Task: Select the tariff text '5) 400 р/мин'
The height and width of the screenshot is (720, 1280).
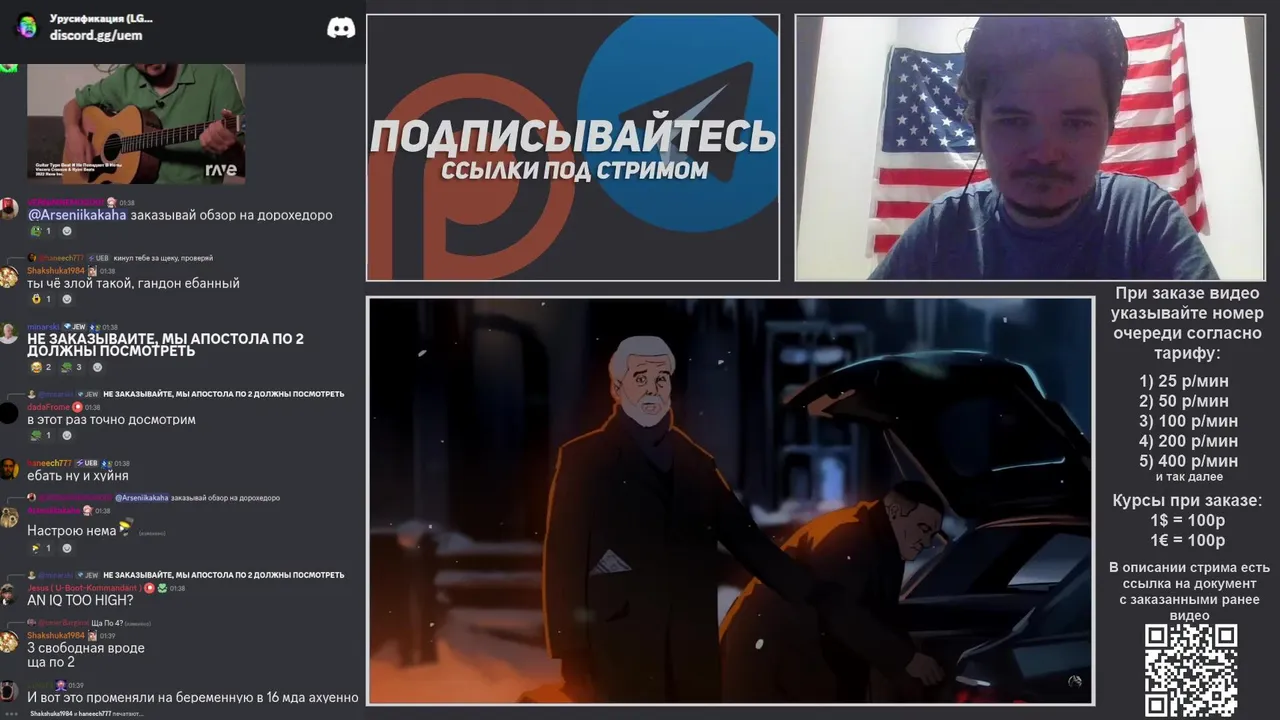Action: point(1188,461)
